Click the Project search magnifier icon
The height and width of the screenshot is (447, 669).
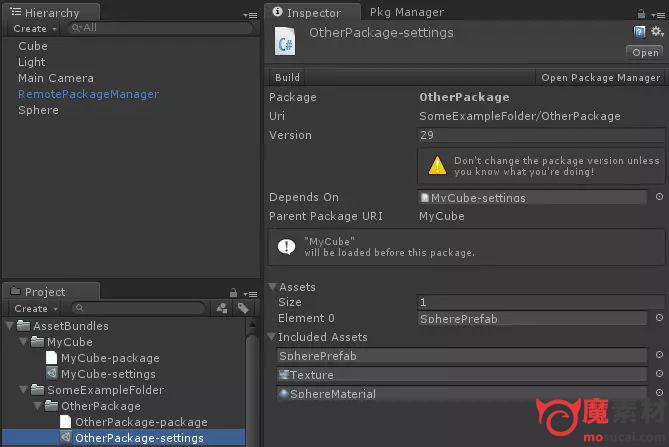point(79,308)
